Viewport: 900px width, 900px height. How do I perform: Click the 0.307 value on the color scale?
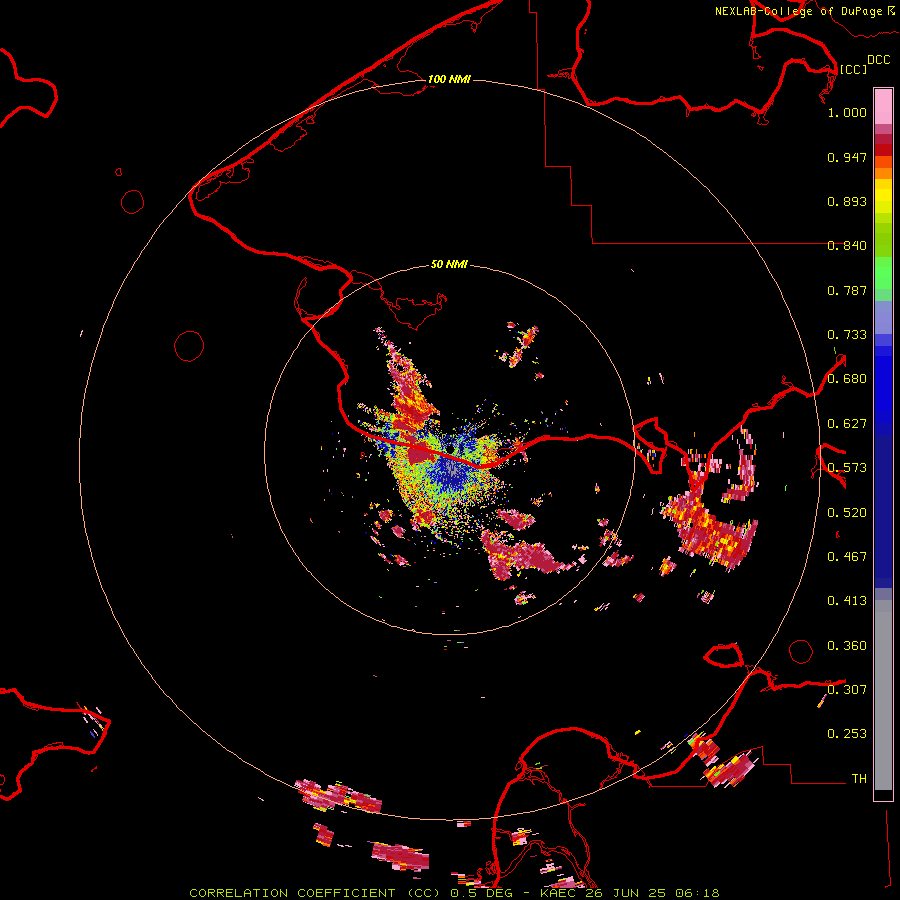coord(847,689)
